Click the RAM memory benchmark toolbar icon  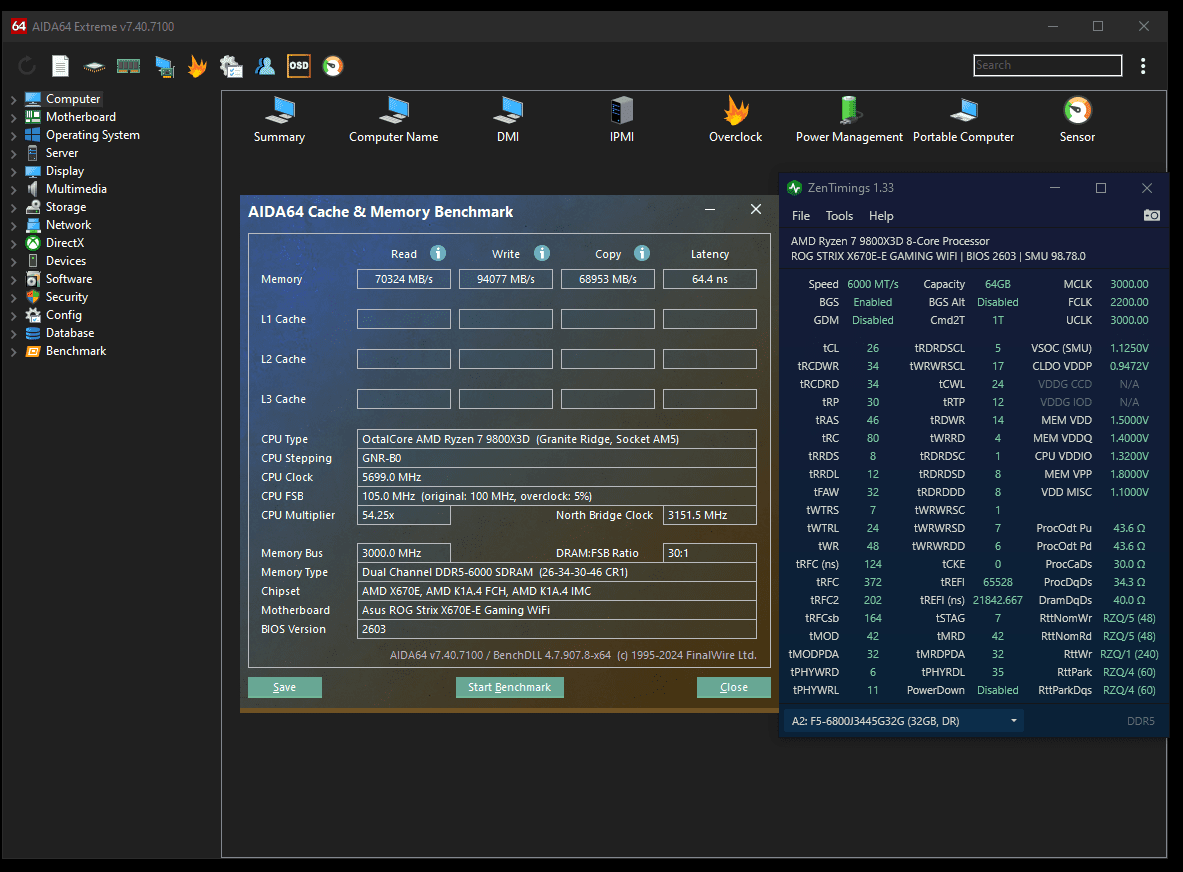(128, 66)
